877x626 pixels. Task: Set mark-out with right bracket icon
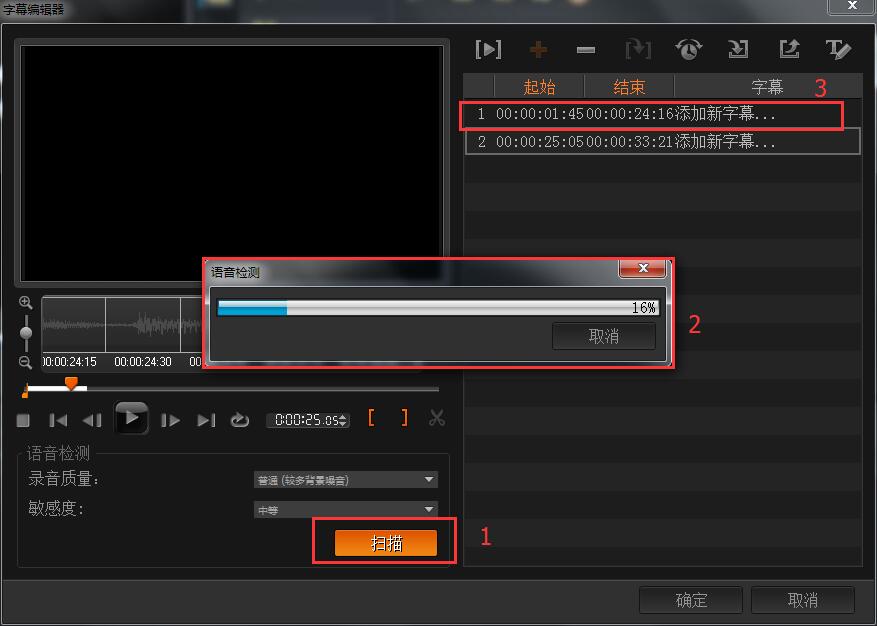(x=404, y=418)
